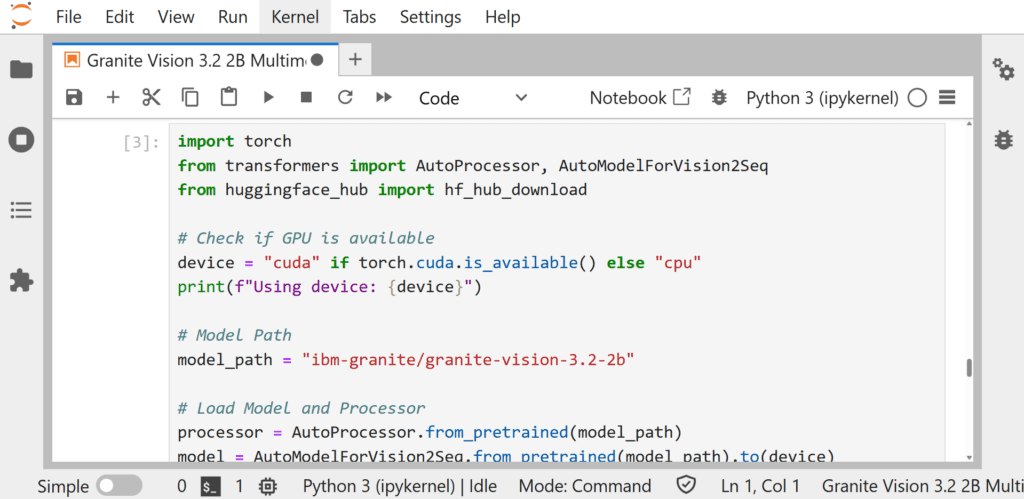Open notebook in the Notebook interface
This screenshot has width=1024, height=499.
coord(640,98)
